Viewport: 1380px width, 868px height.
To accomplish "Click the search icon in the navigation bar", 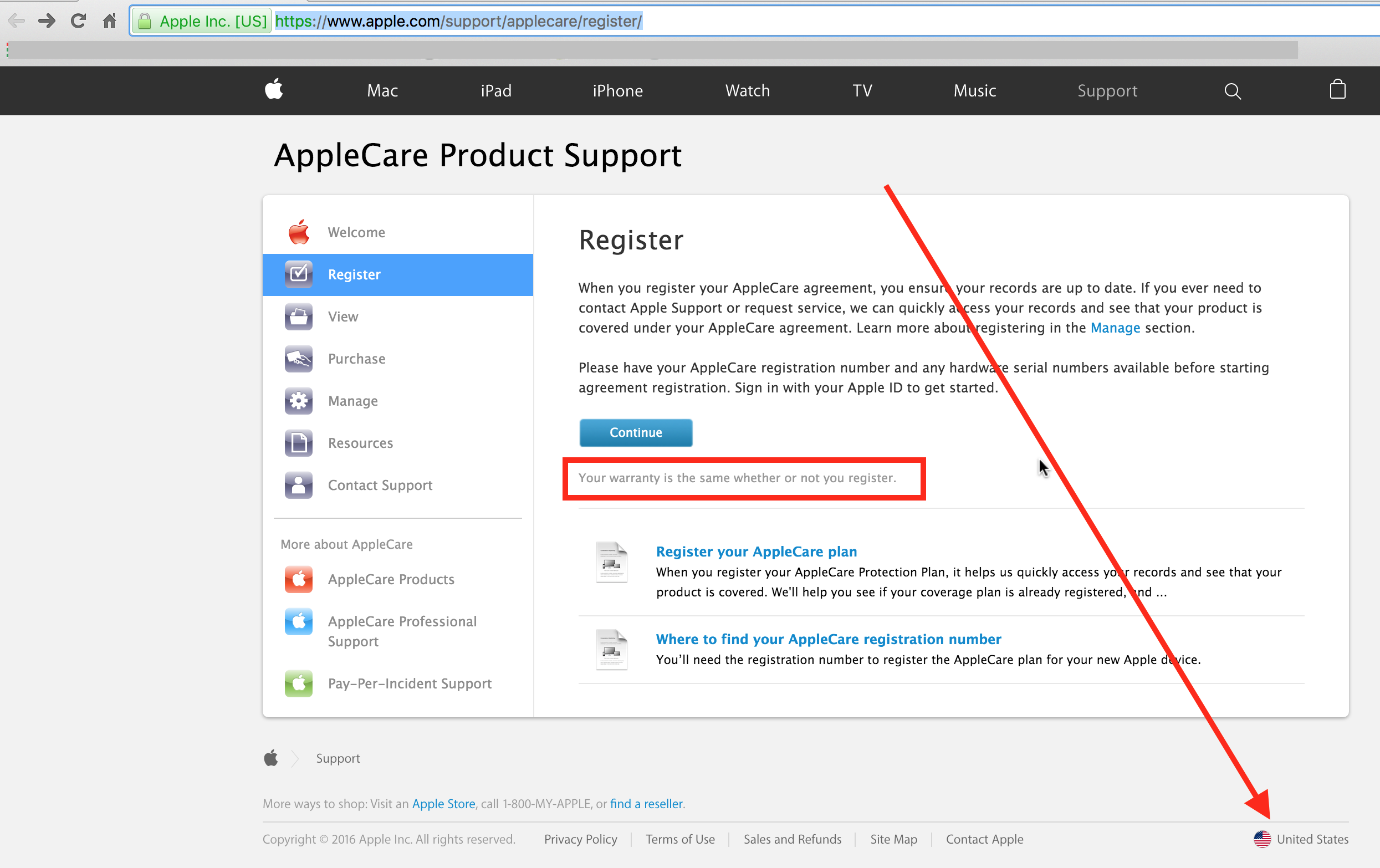I will tap(1233, 90).
